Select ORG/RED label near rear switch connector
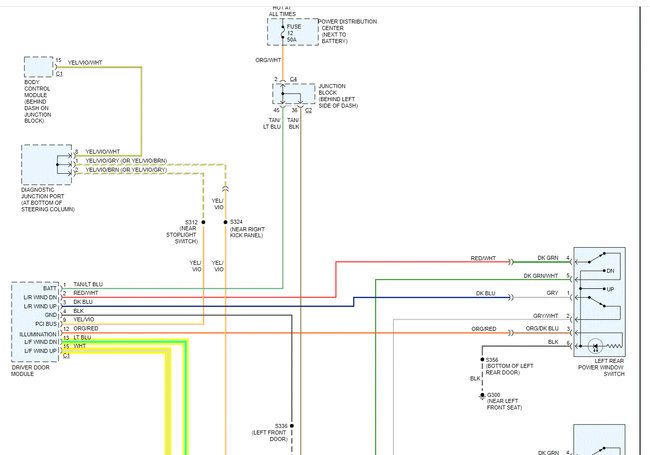650x455 pixels. (484, 329)
